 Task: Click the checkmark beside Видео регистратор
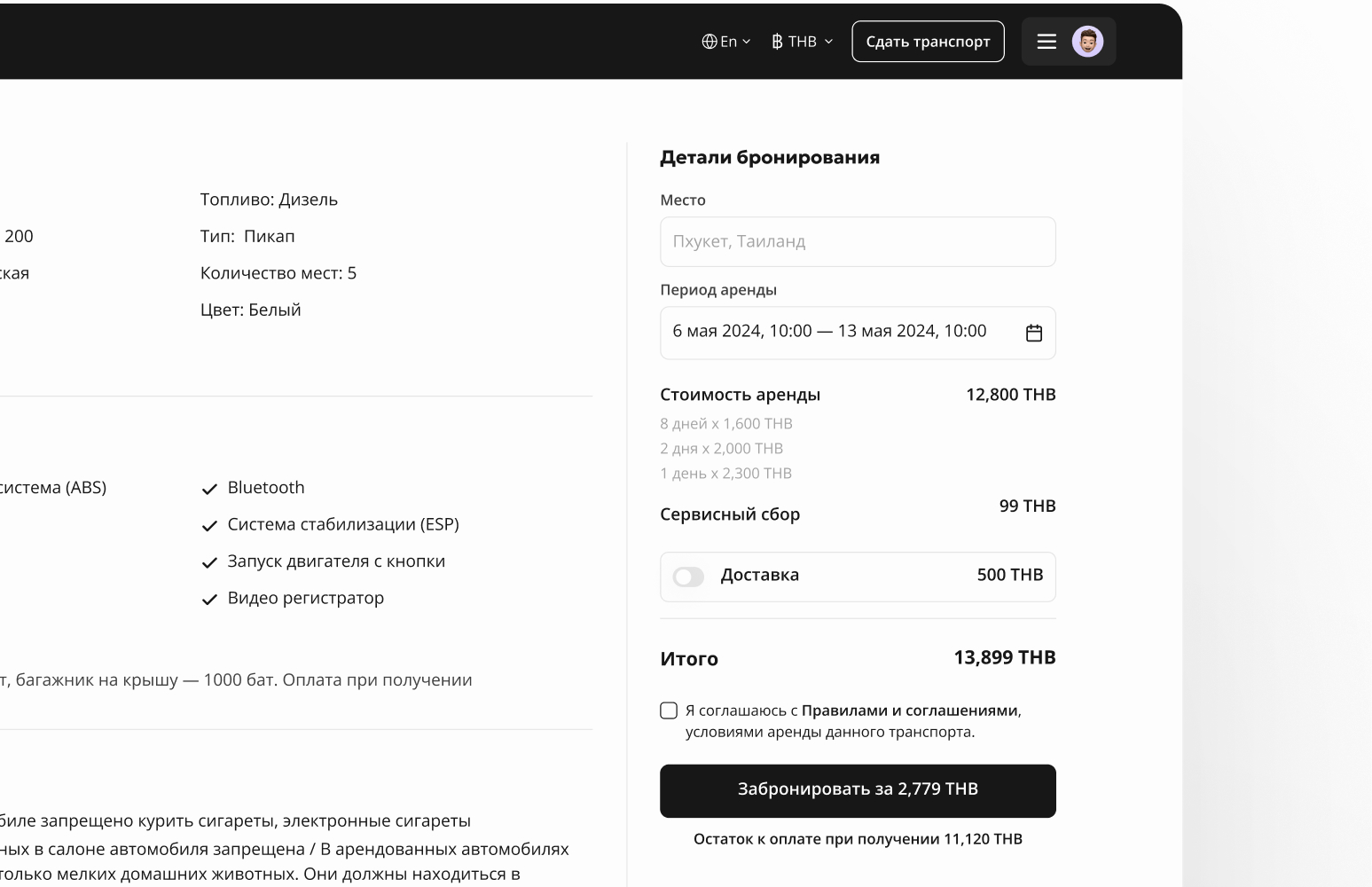(209, 600)
